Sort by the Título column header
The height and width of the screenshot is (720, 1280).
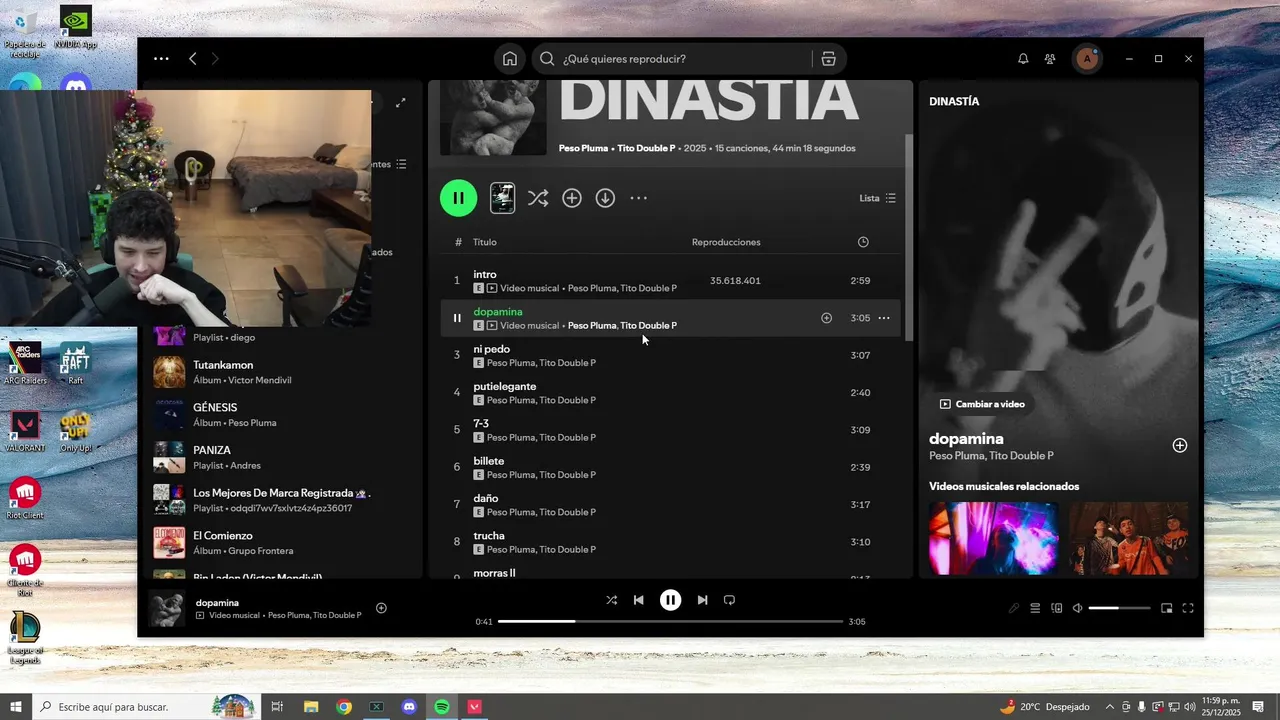pos(485,242)
